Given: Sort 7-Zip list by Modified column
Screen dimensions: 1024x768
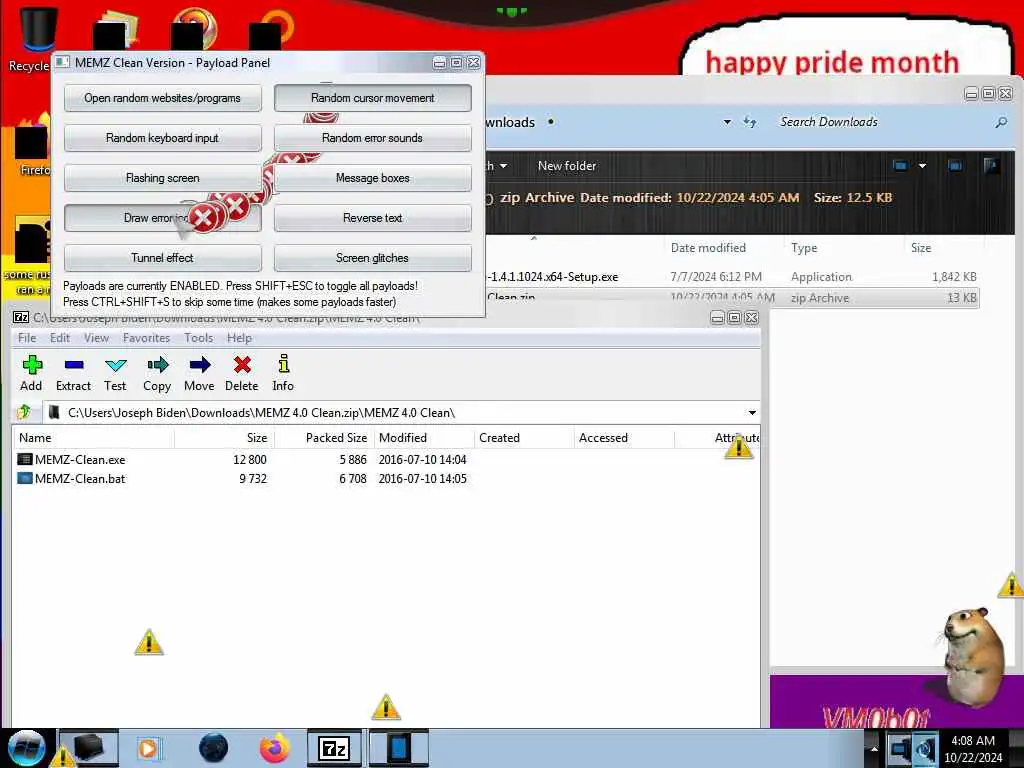Looking at the screenshot, I should [424, 438].
